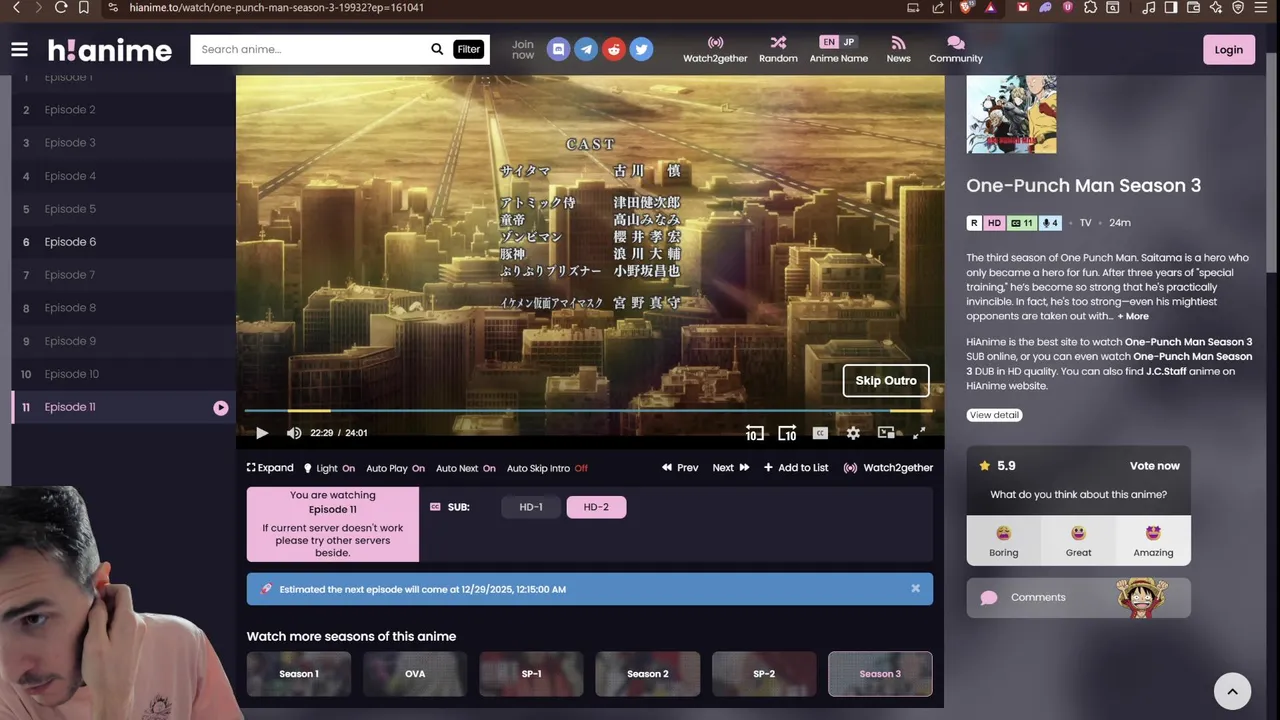The image size is (1280, 720).
Task: Open the video player settings gear
Action: coord(853,433)
